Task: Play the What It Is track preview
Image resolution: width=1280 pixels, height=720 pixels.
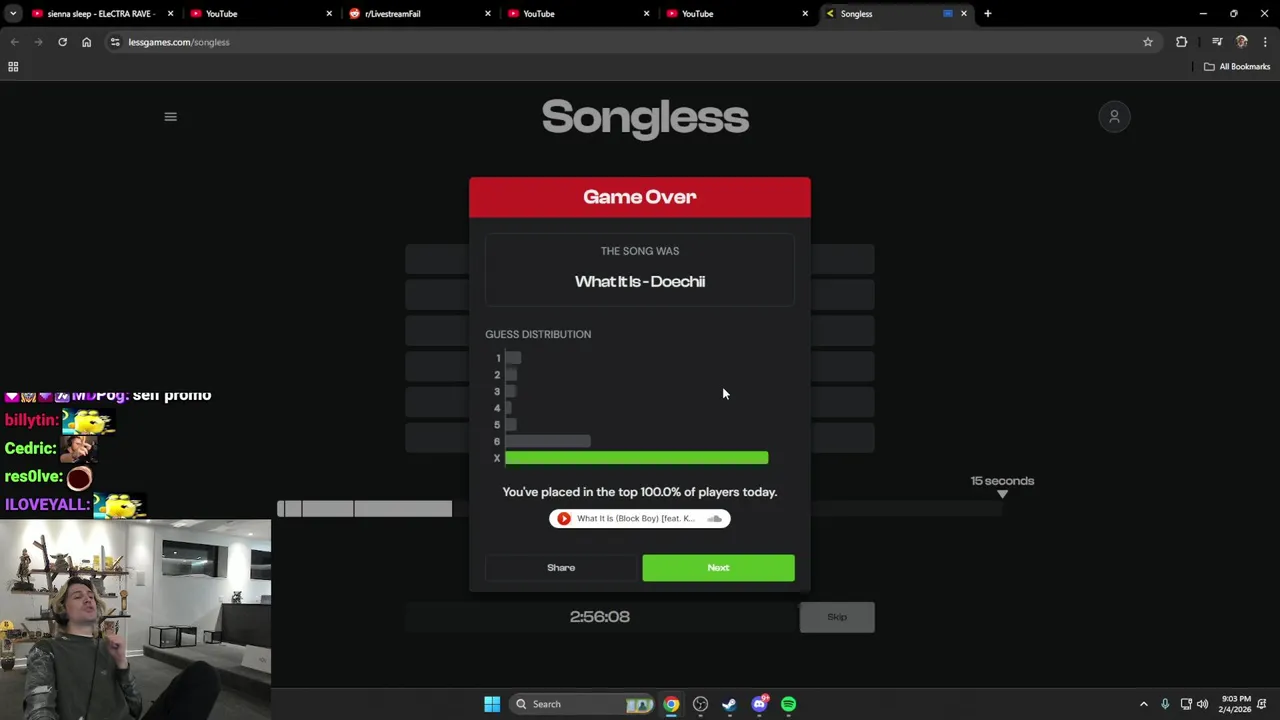Action: click(x=564, y=518)
